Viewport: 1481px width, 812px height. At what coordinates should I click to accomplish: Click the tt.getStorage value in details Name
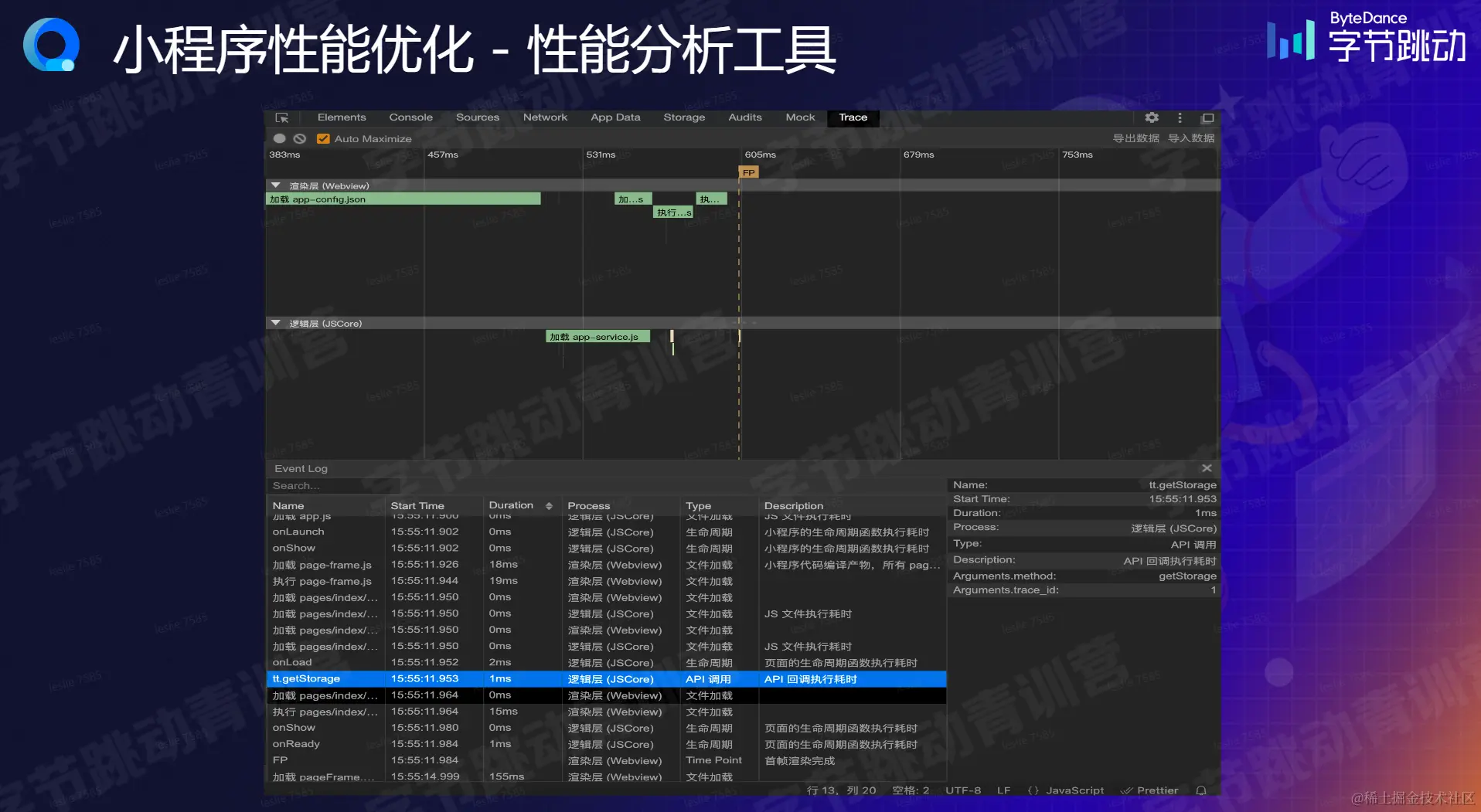click(1183, 485)
